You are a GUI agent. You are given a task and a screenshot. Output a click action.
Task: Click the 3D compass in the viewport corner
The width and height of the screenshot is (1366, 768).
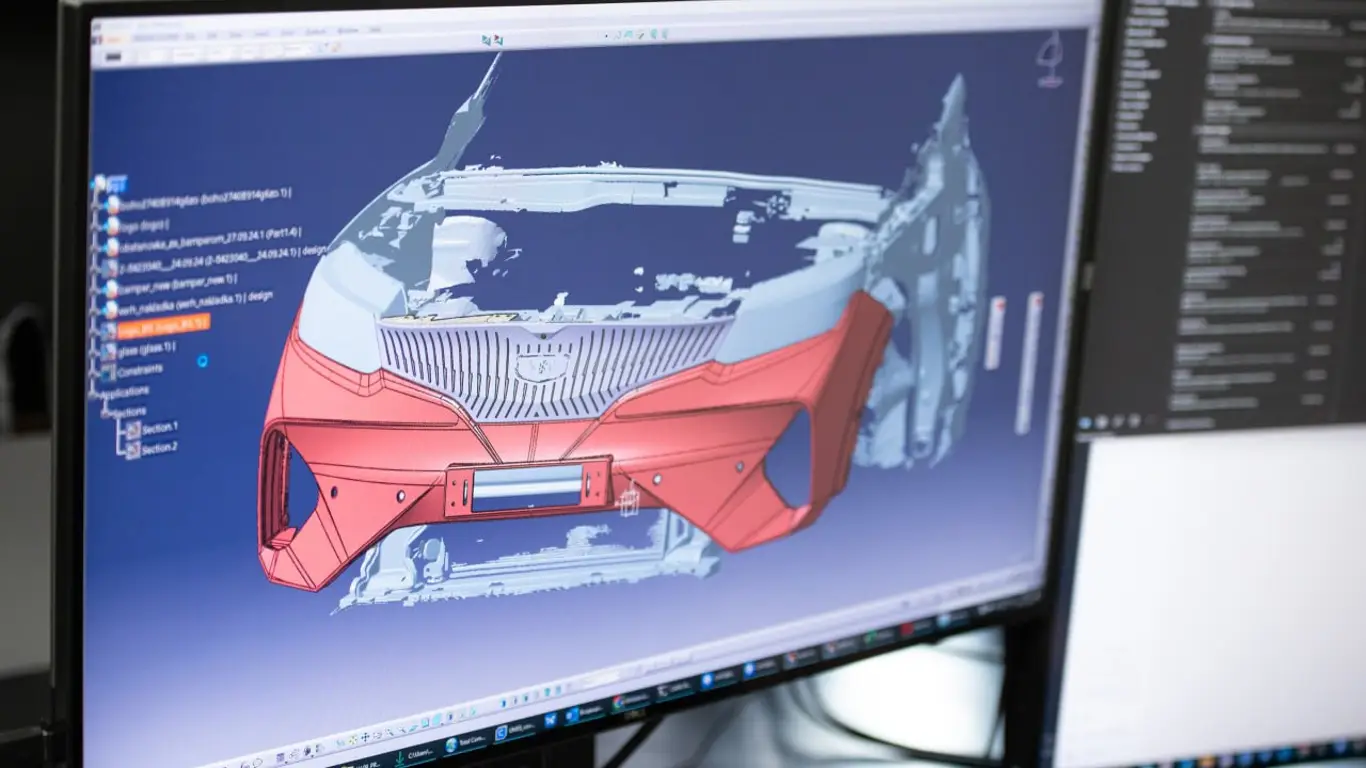click(1049, 55)
